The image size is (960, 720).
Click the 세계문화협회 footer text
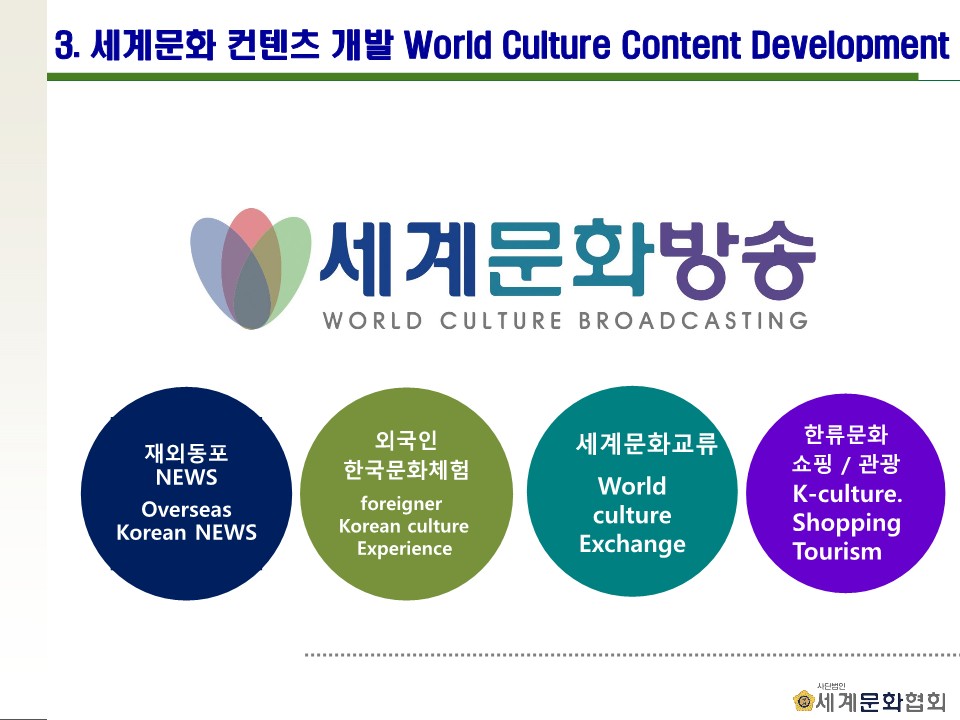click(x=881, y=702)
